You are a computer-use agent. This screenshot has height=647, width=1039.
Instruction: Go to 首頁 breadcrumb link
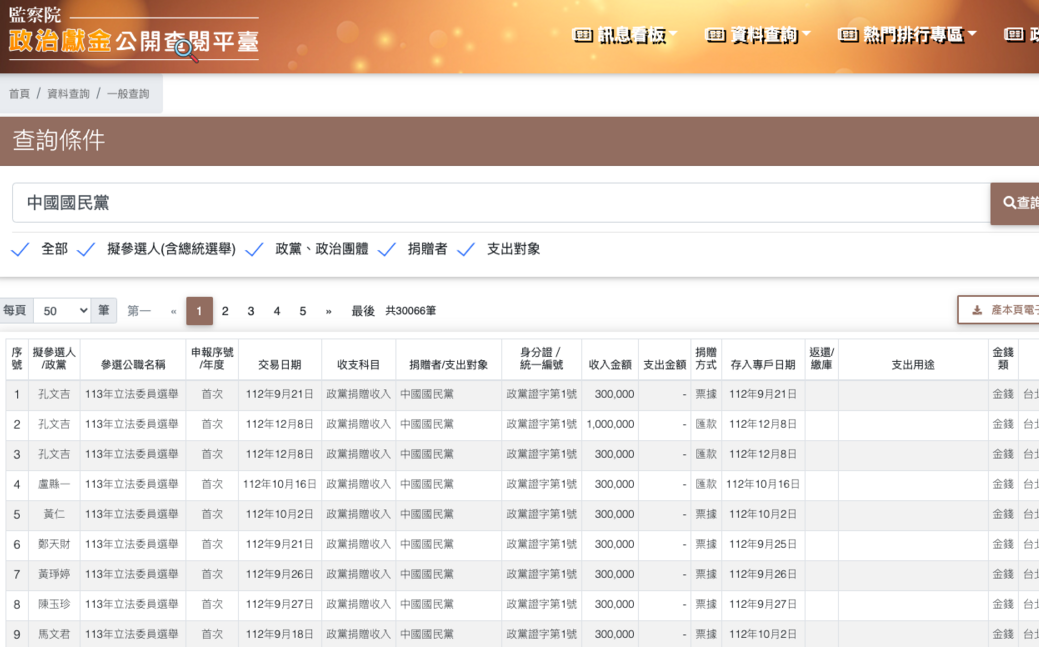pyautogui.click(x=19, y=93)
